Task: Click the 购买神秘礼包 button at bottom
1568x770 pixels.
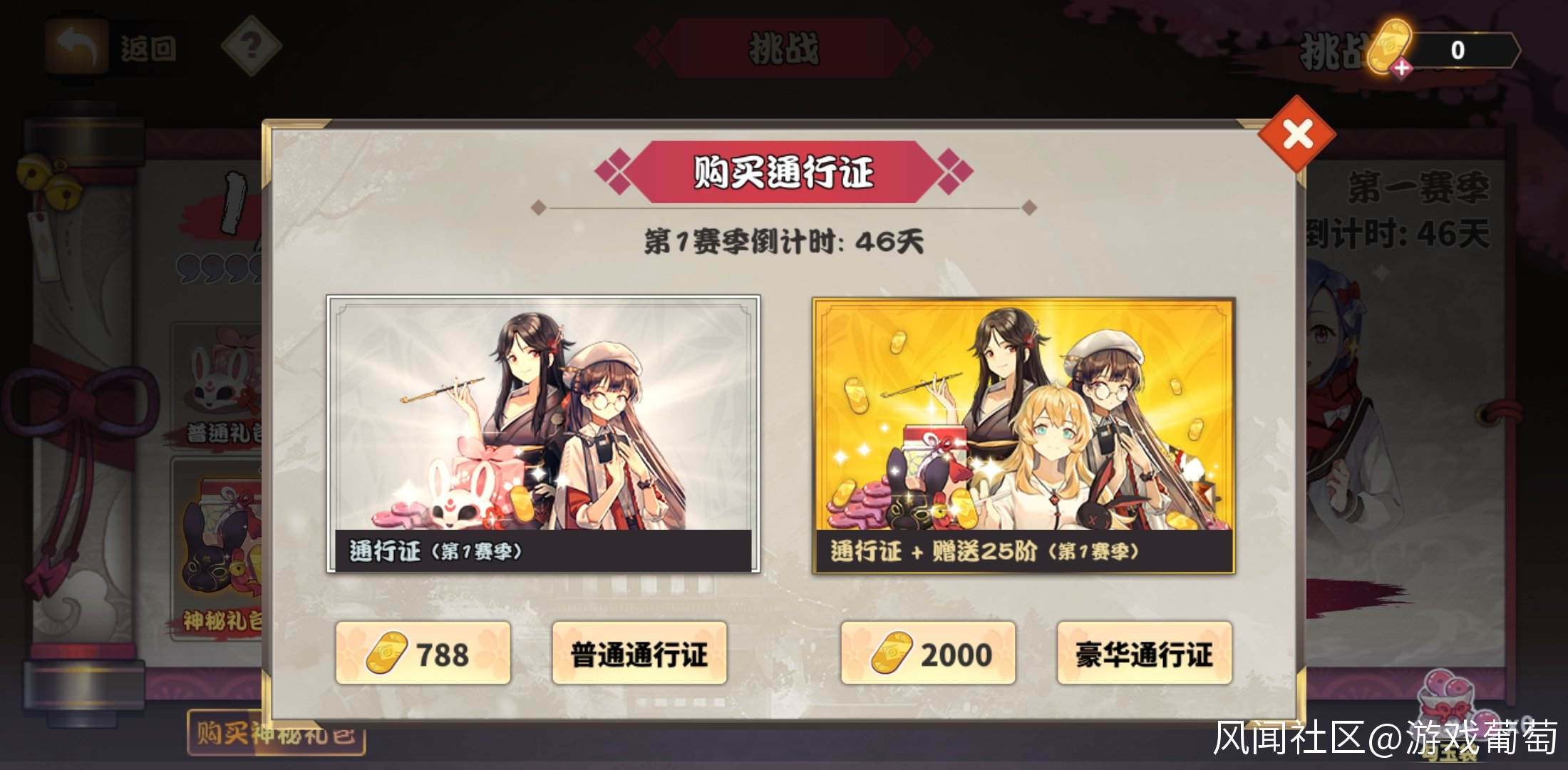Action: [x=277, y=733]
